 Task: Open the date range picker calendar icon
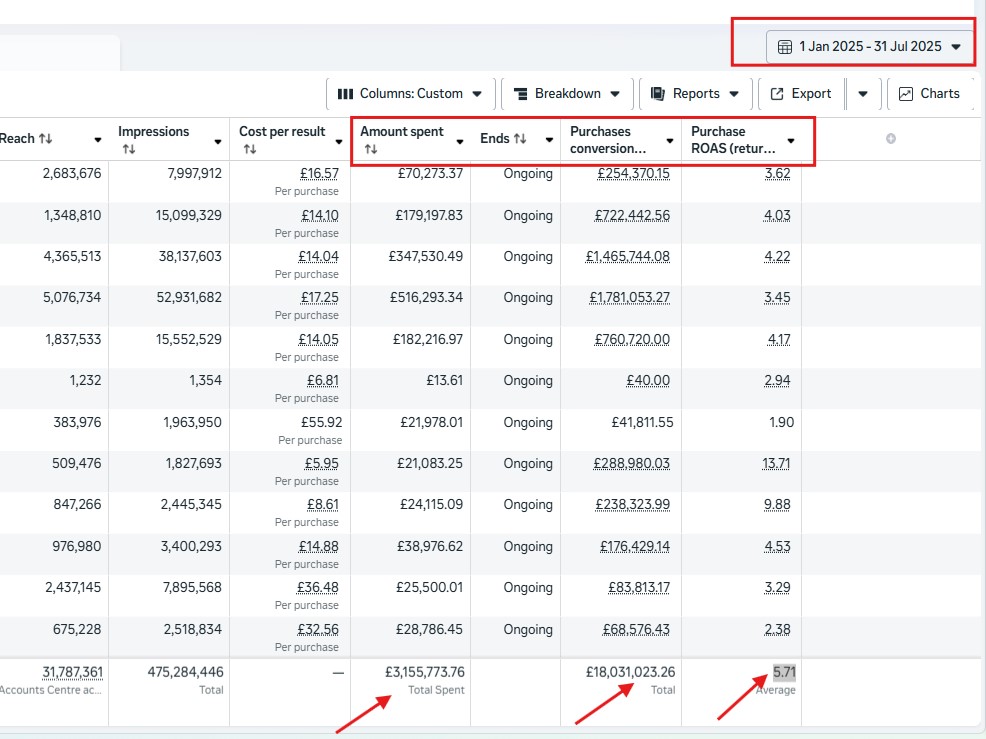pos(785,47)
